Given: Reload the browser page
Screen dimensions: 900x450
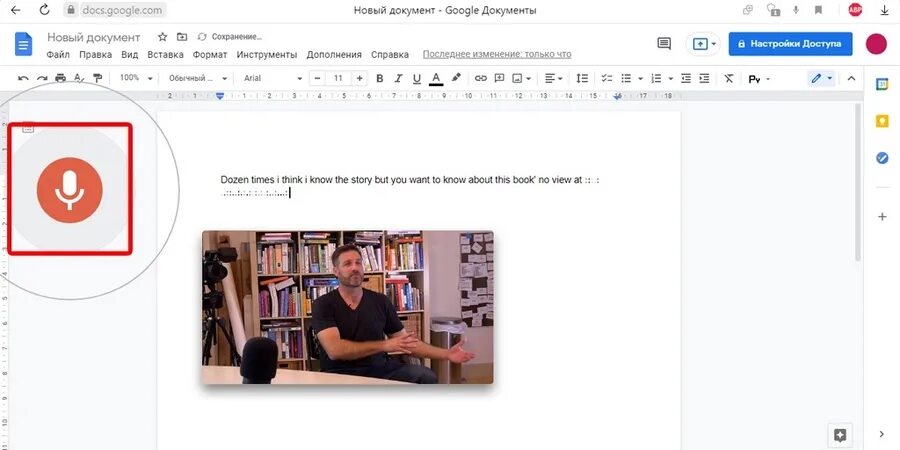Looking at the screenshot, I should click(x=44, y=10).
